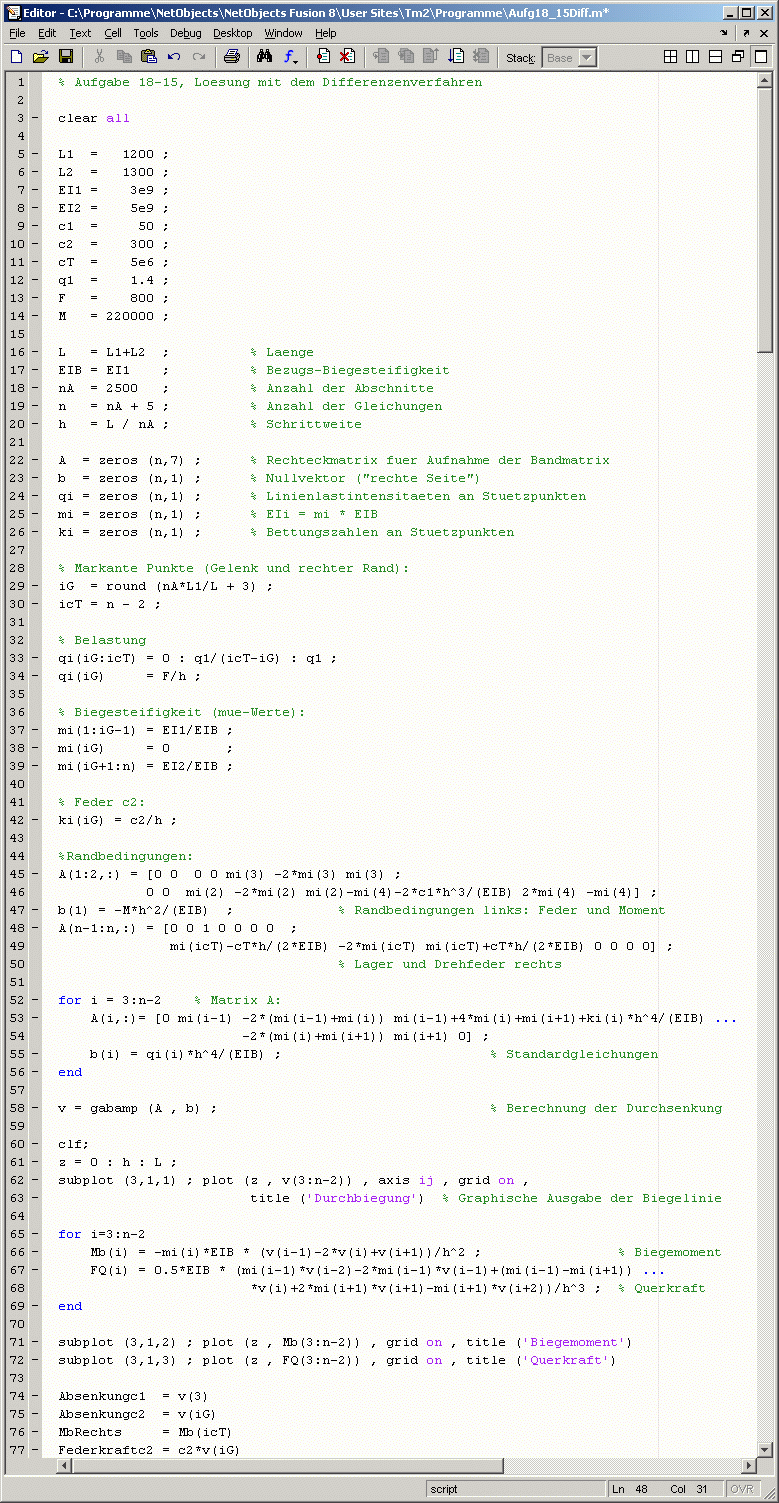
Task: Click the Print icon in the toolbar
Action: point(231,57)
